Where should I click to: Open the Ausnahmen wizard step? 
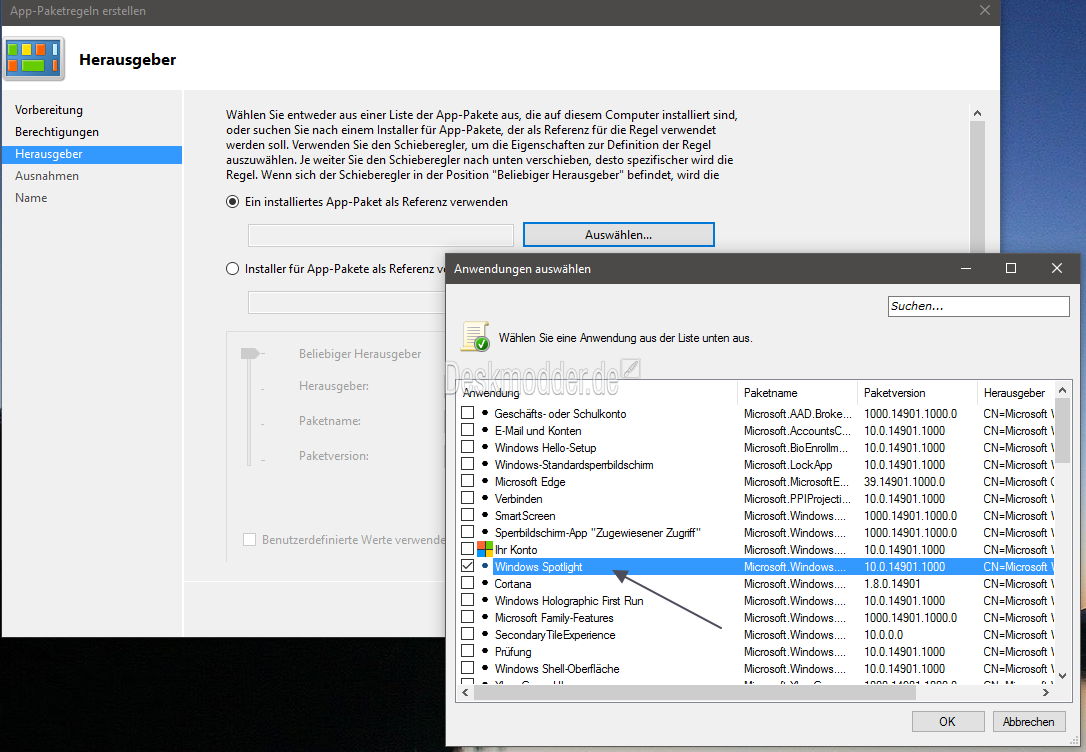47,176
